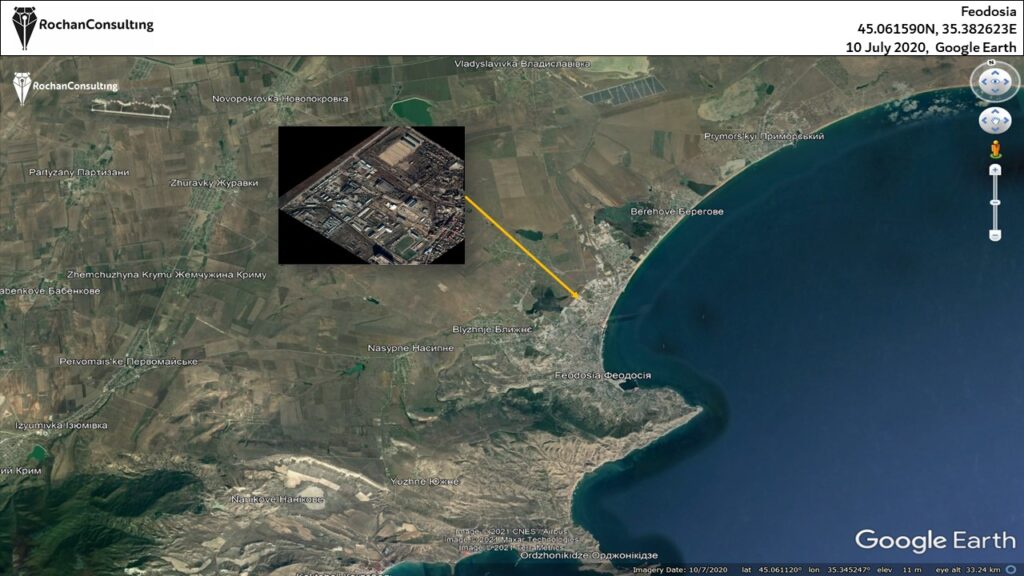Click the Look joystick right arrow
This screenshot has height=576, width=1024.
1006,82
